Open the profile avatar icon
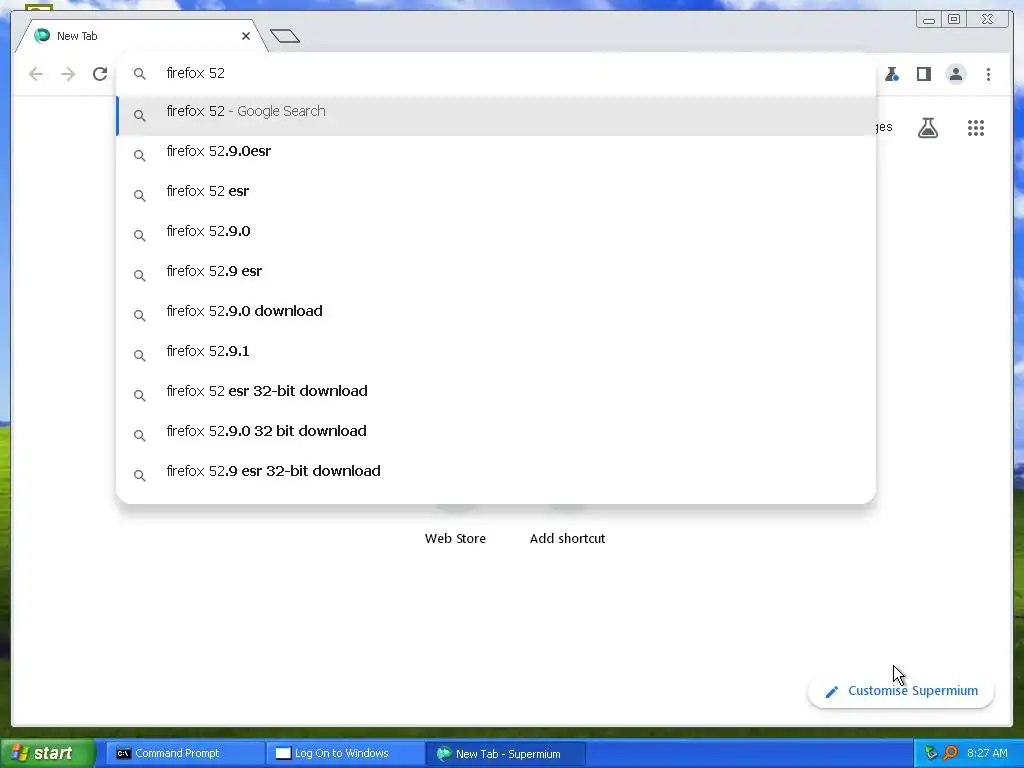The image size is (1024, 768). [955, 74]
